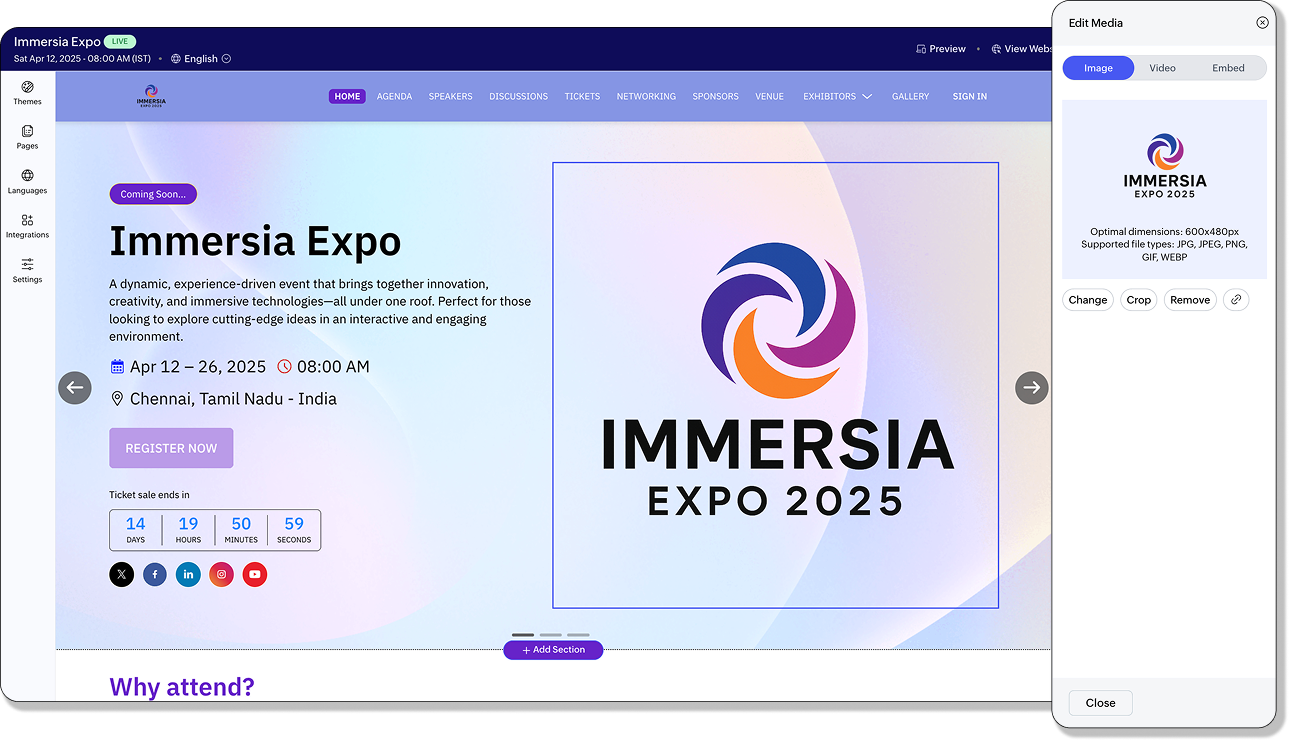The width and height of the screenshot is (1289, 741).
Task: Open the Themes sidebar icon
Action: click(27, 87)
